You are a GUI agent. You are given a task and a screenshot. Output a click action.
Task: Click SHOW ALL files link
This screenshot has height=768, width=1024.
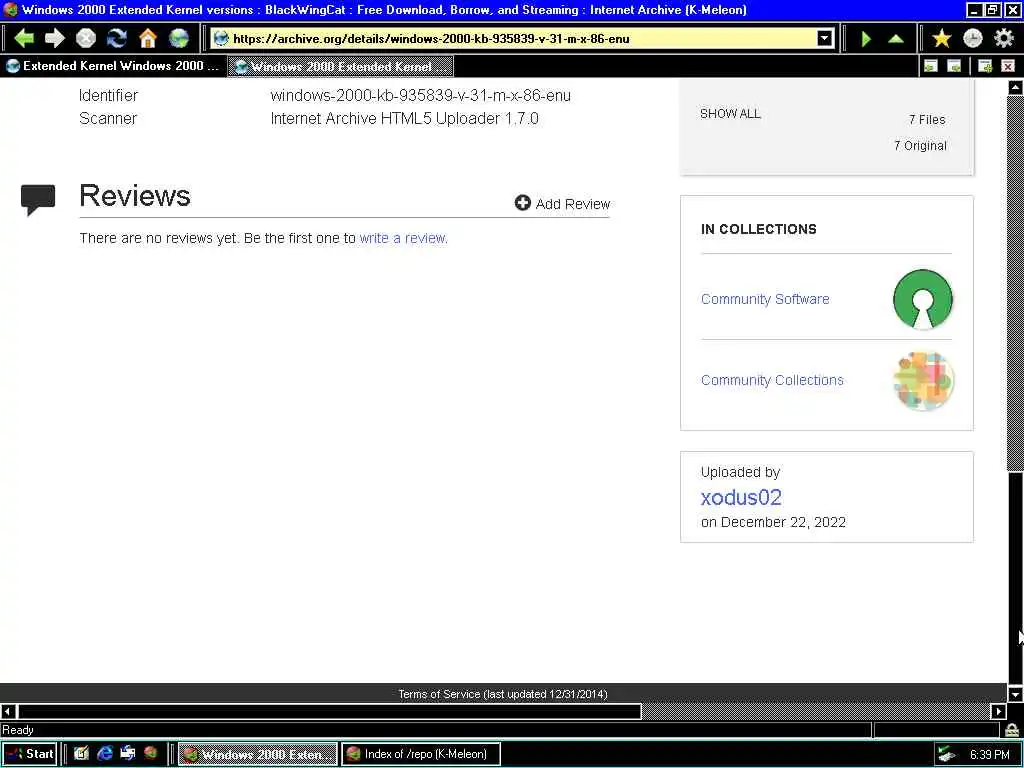point(730,114)
